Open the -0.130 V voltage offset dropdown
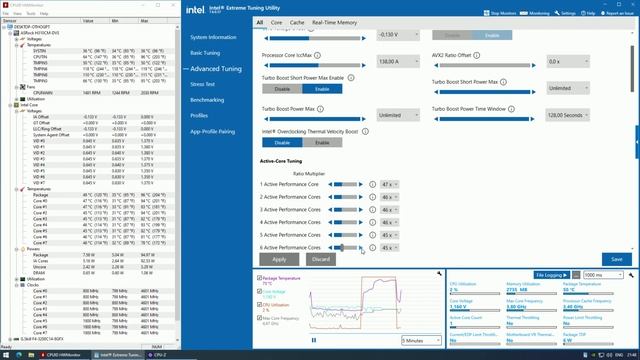 (398, 35)
